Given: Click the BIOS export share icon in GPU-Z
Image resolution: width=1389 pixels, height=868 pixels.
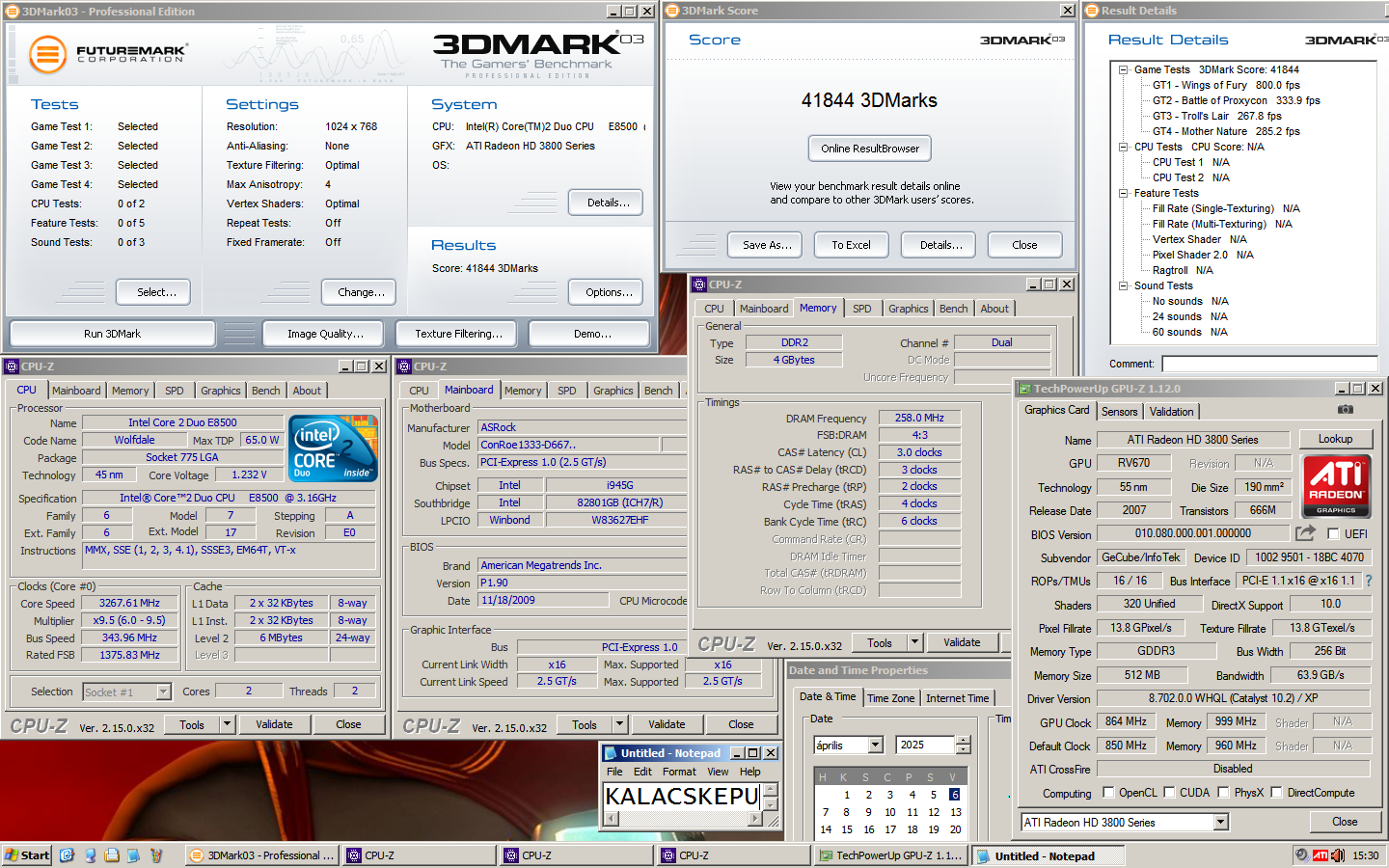Looking at the screenshot, I should coord(1305,532).
